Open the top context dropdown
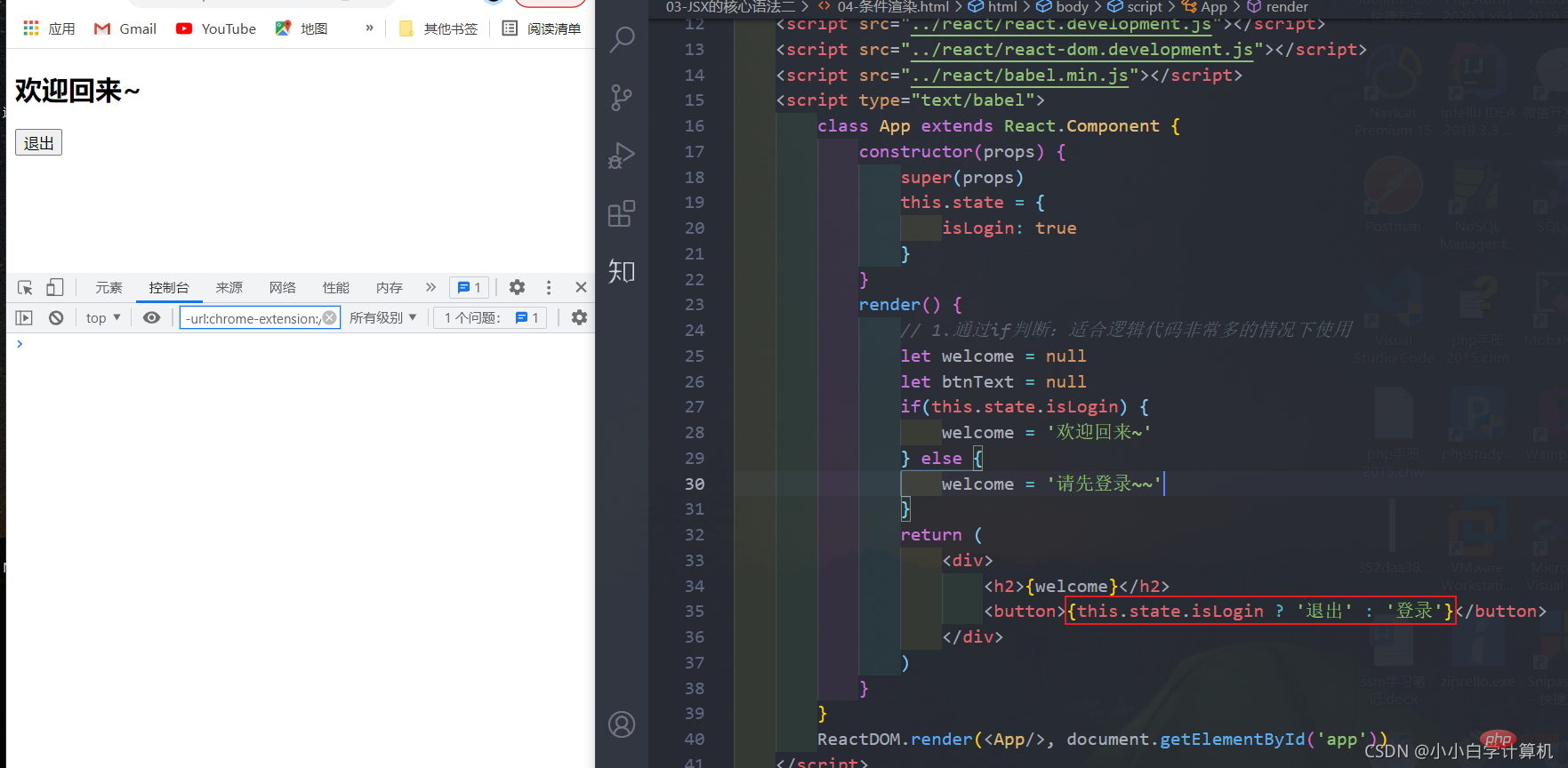 (103, 317)
